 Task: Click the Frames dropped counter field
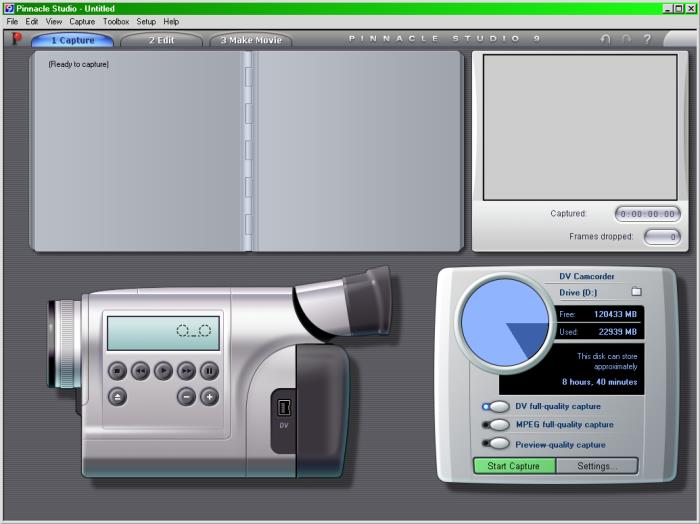click(662, 237)
